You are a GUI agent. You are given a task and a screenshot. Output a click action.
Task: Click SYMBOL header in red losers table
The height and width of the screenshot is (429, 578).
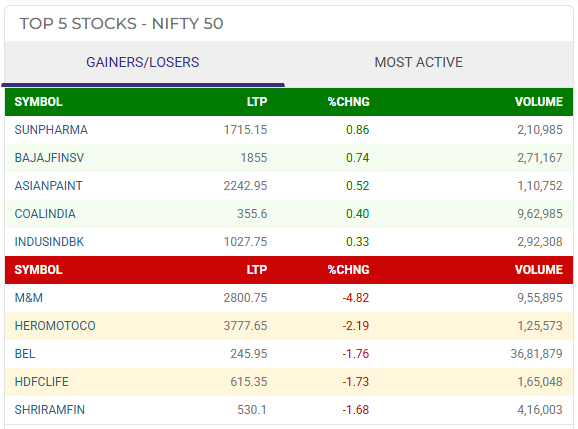coord(38,270)
